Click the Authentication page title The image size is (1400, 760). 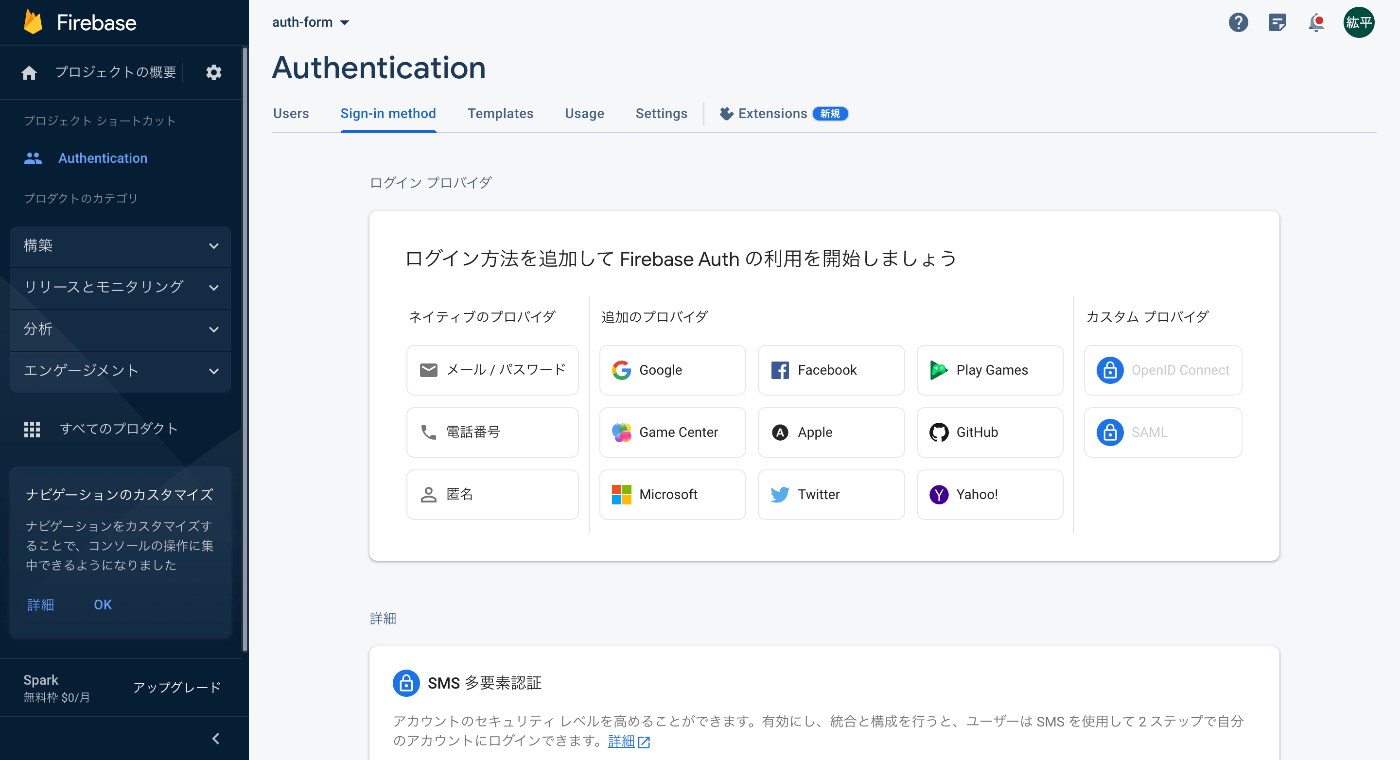pyautogui.click(x=379, y=67)
